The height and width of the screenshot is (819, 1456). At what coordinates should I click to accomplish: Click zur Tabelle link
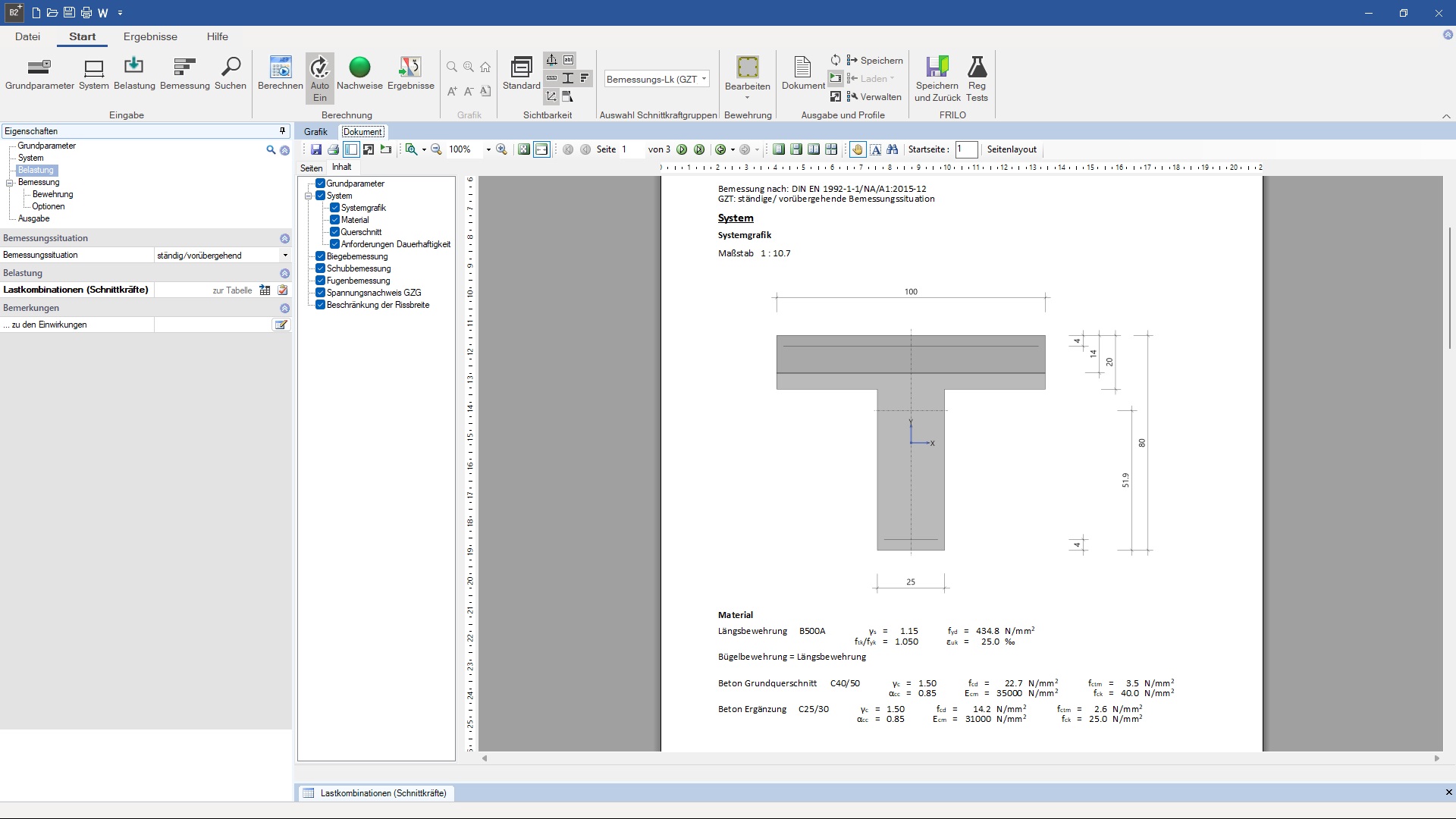pyautogui.click(x=232, y=290)
